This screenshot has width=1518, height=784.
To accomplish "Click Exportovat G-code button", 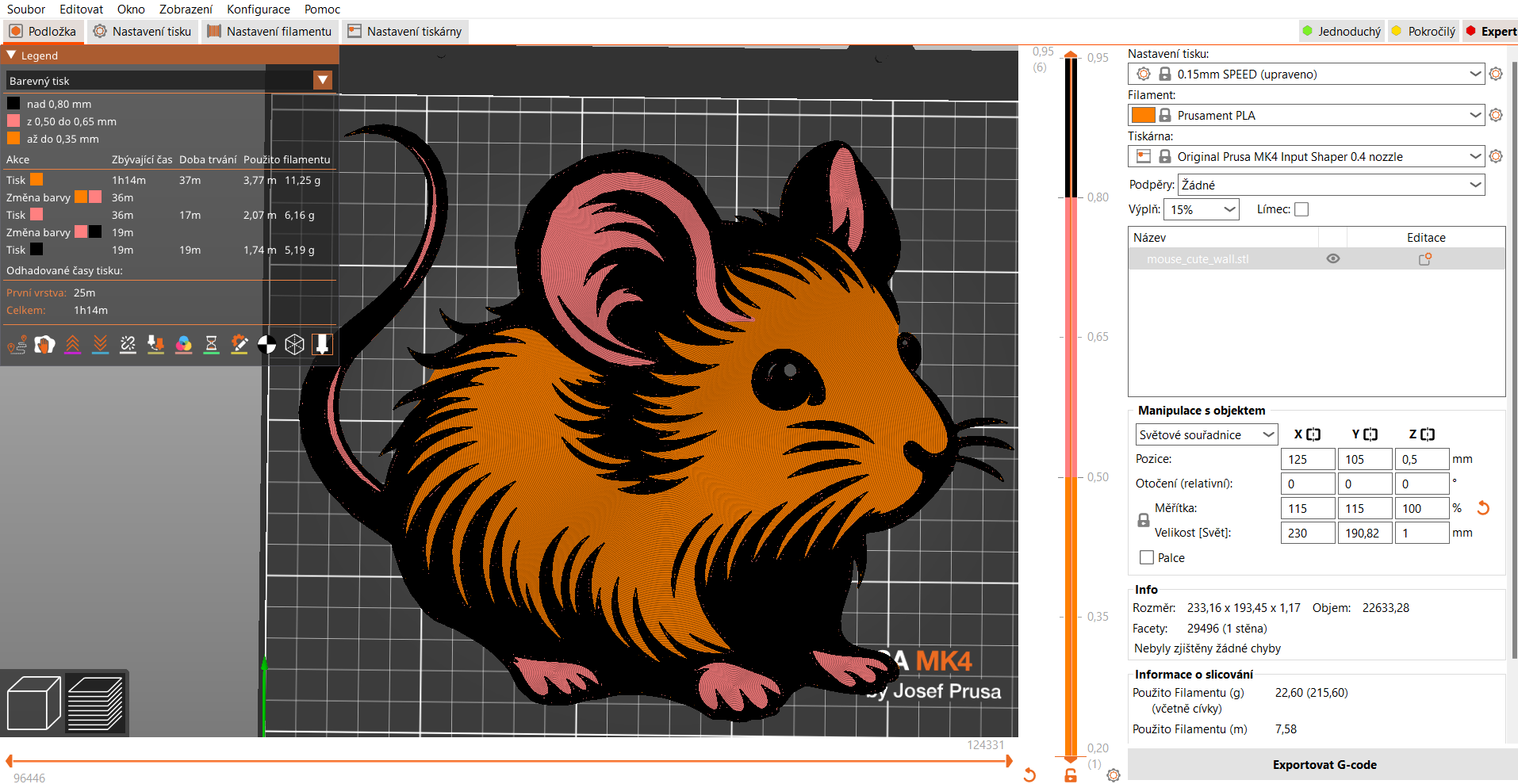I will (1324, 765).
